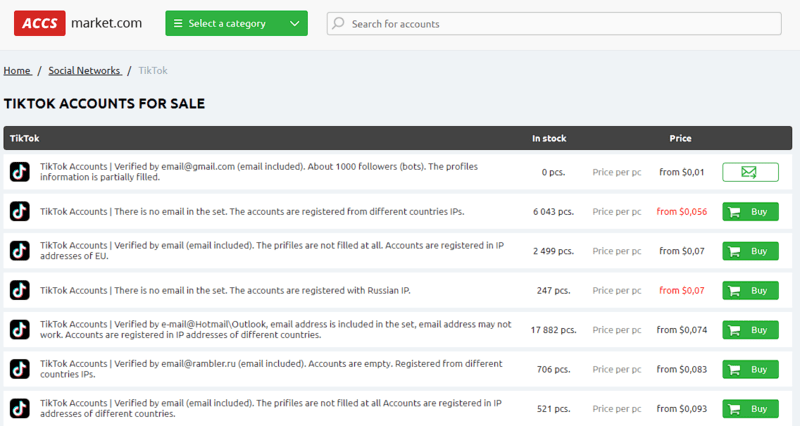The image size is (800, 426).
Task: Buy Russian IP accounts with 247 pcs.
Action: pos(751,290)
